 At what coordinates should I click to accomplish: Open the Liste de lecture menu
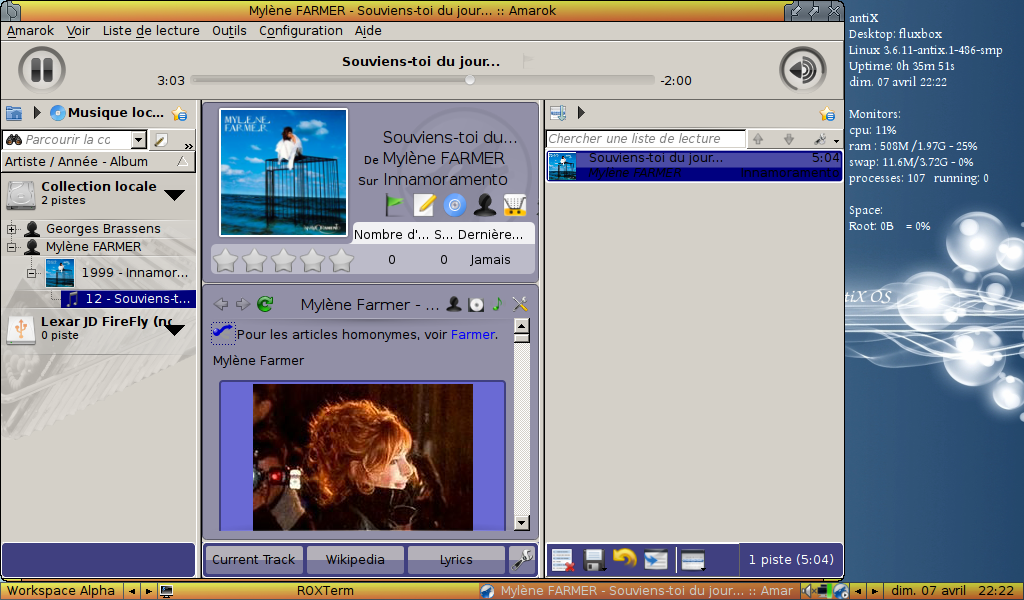151,31
